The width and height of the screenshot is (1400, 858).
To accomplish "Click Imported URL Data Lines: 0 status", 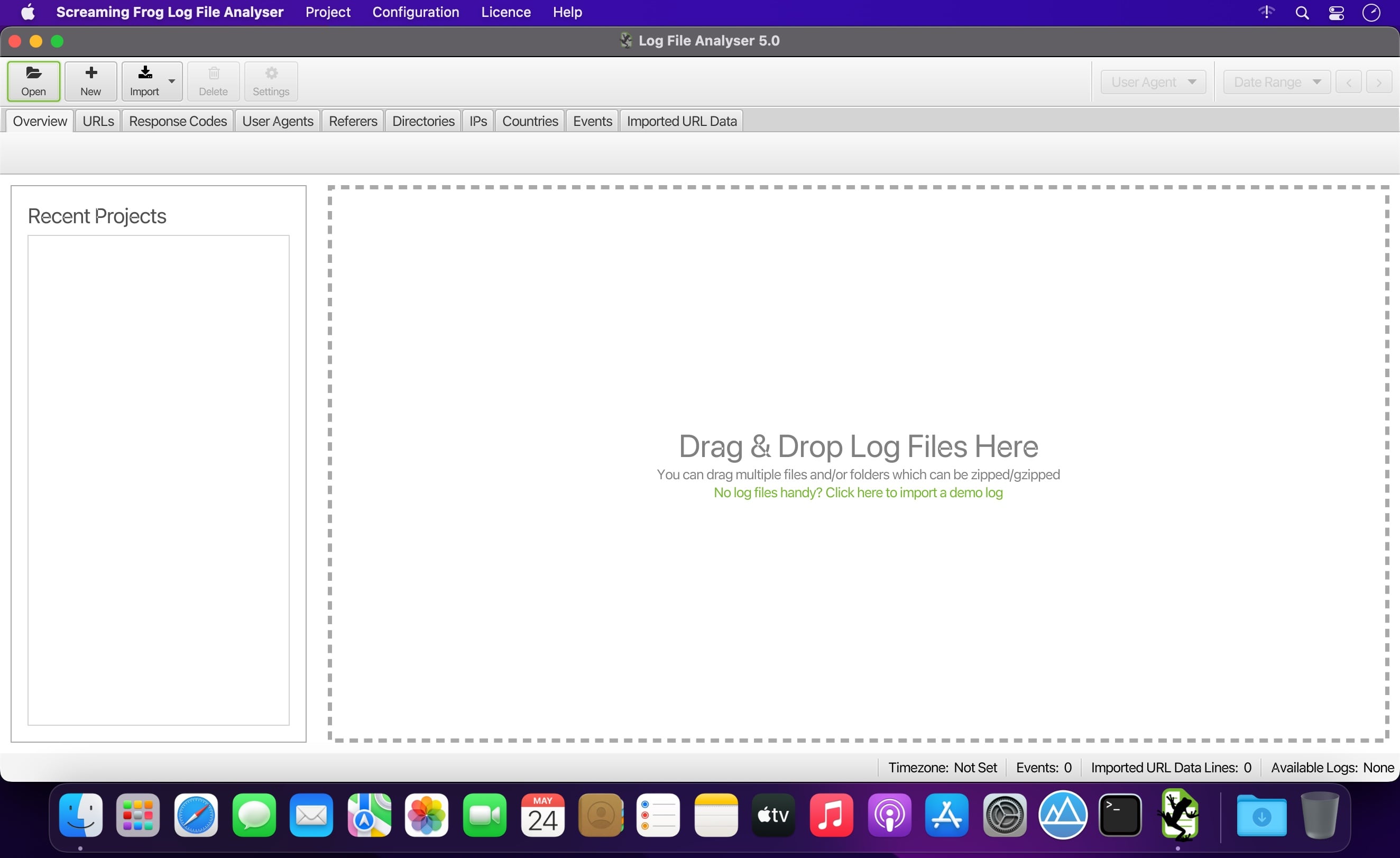I will [x=1171, y=768].
